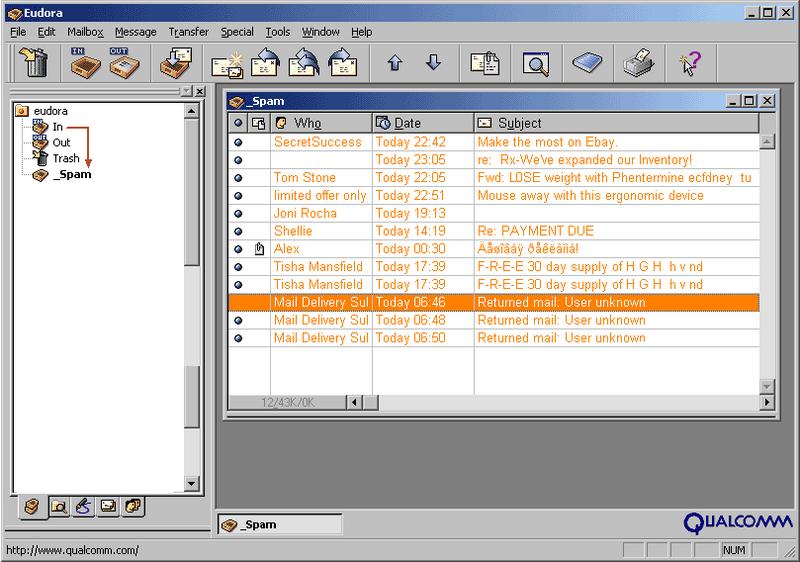
Task: Open the In mailbox toolbar icon
Action: point(85,63)
